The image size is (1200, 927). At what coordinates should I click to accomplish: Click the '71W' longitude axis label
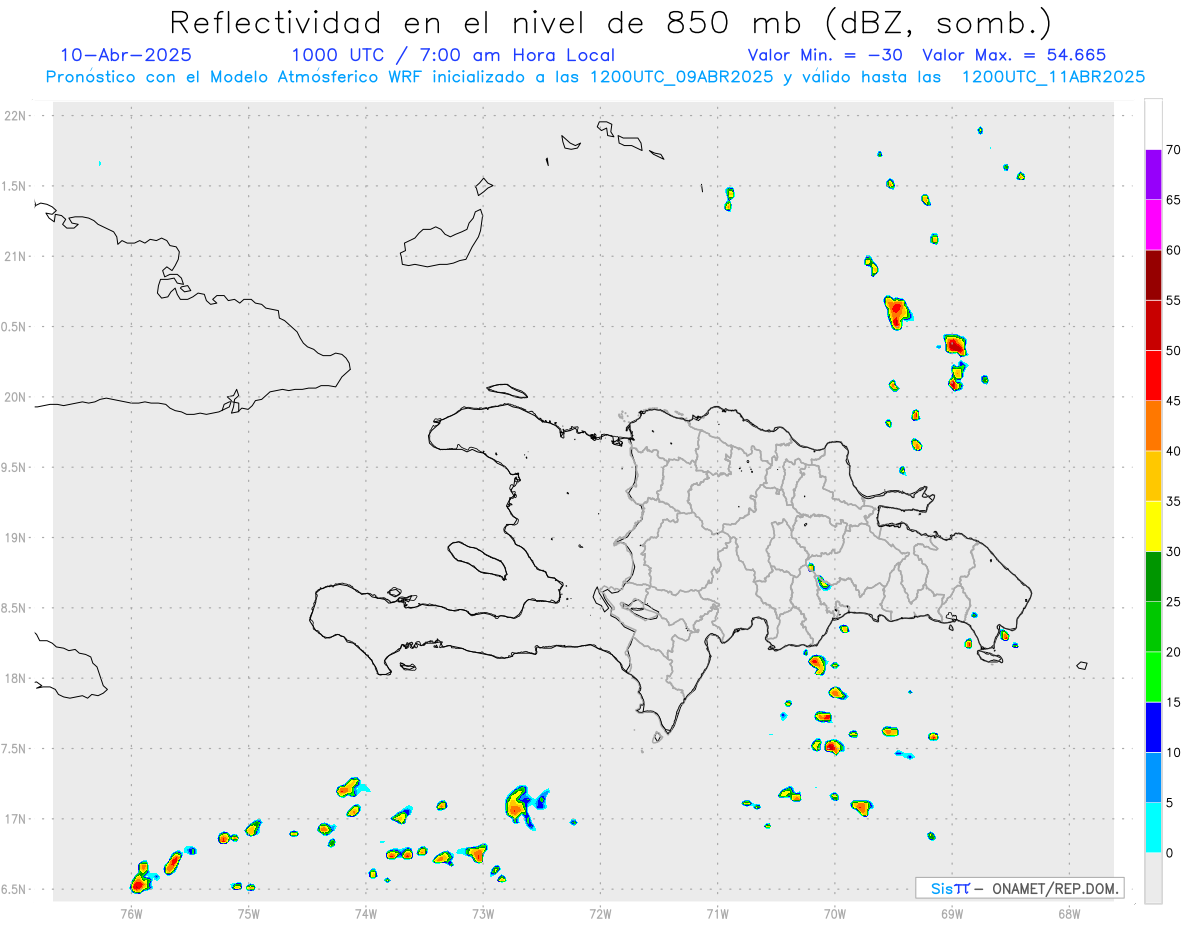pyautogui.click(x=718, y=912)
